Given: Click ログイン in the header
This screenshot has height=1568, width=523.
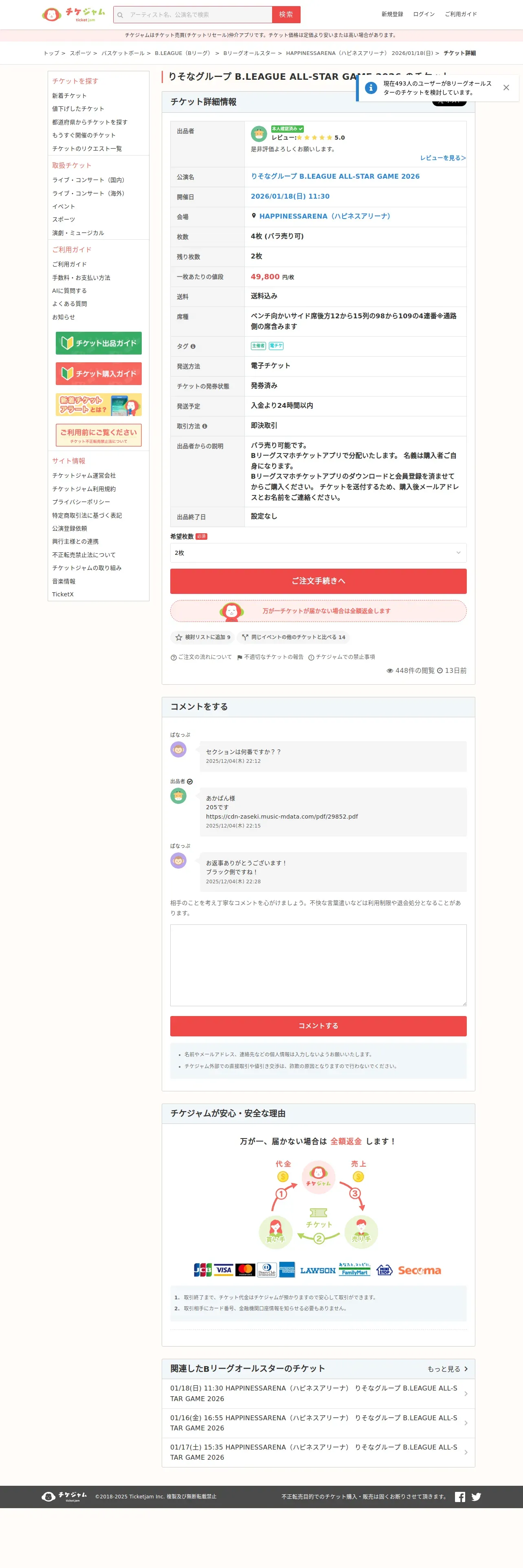Looking at the screenshot, I should point(424,14).
